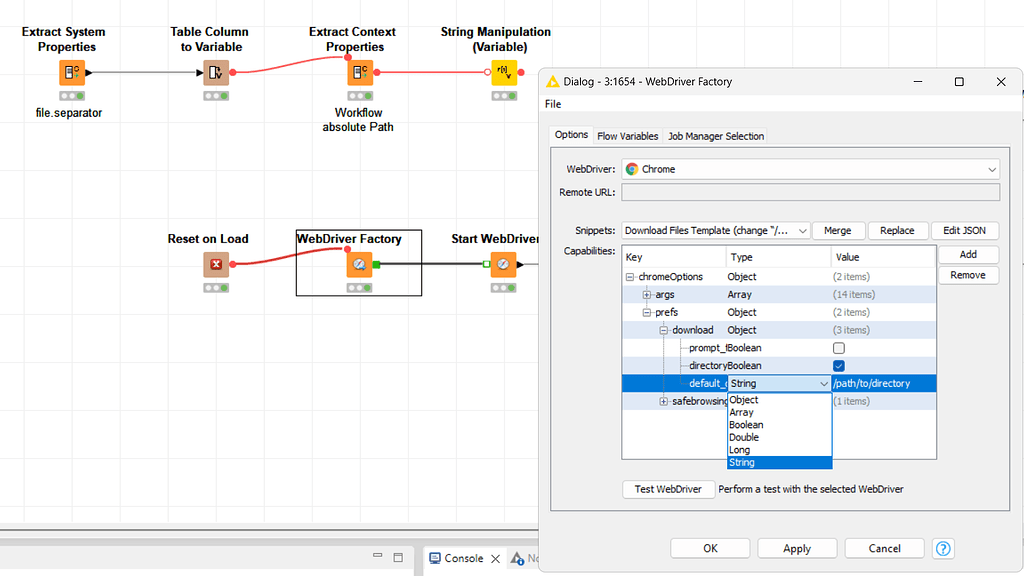Open the File menu in the dialog

tap(552, 103)
